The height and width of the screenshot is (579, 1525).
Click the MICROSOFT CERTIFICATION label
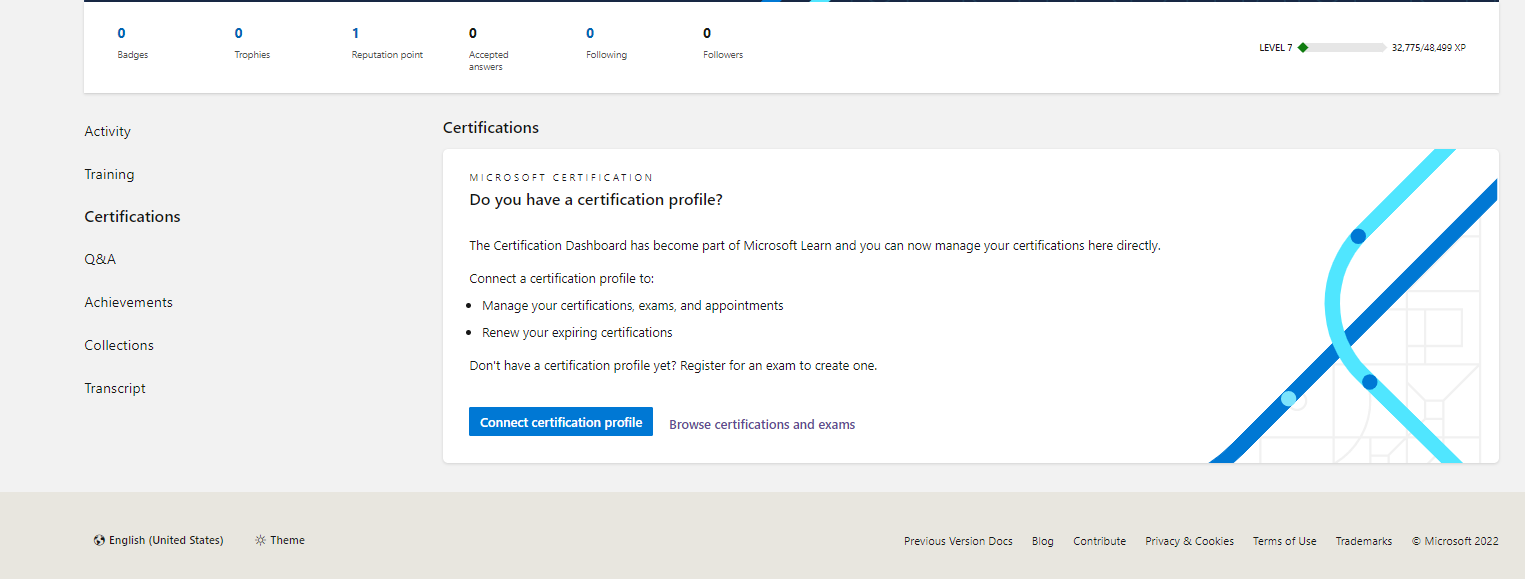tap(561, 177)
